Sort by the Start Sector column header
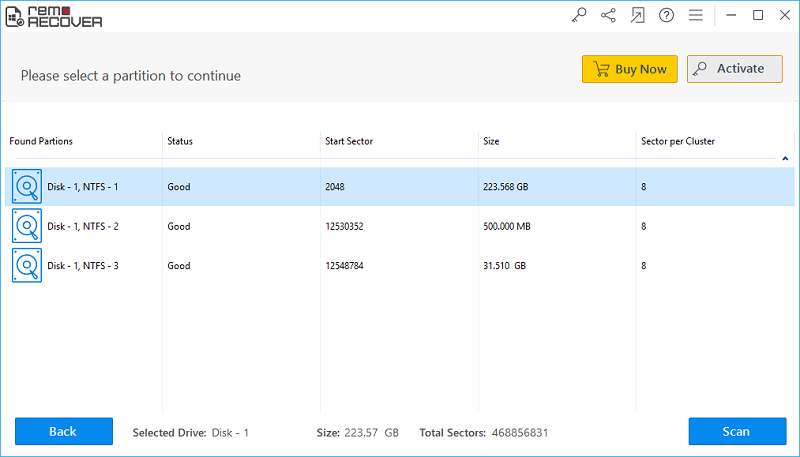Viewport: 800px width, 457px height. (x=349, y=141)
